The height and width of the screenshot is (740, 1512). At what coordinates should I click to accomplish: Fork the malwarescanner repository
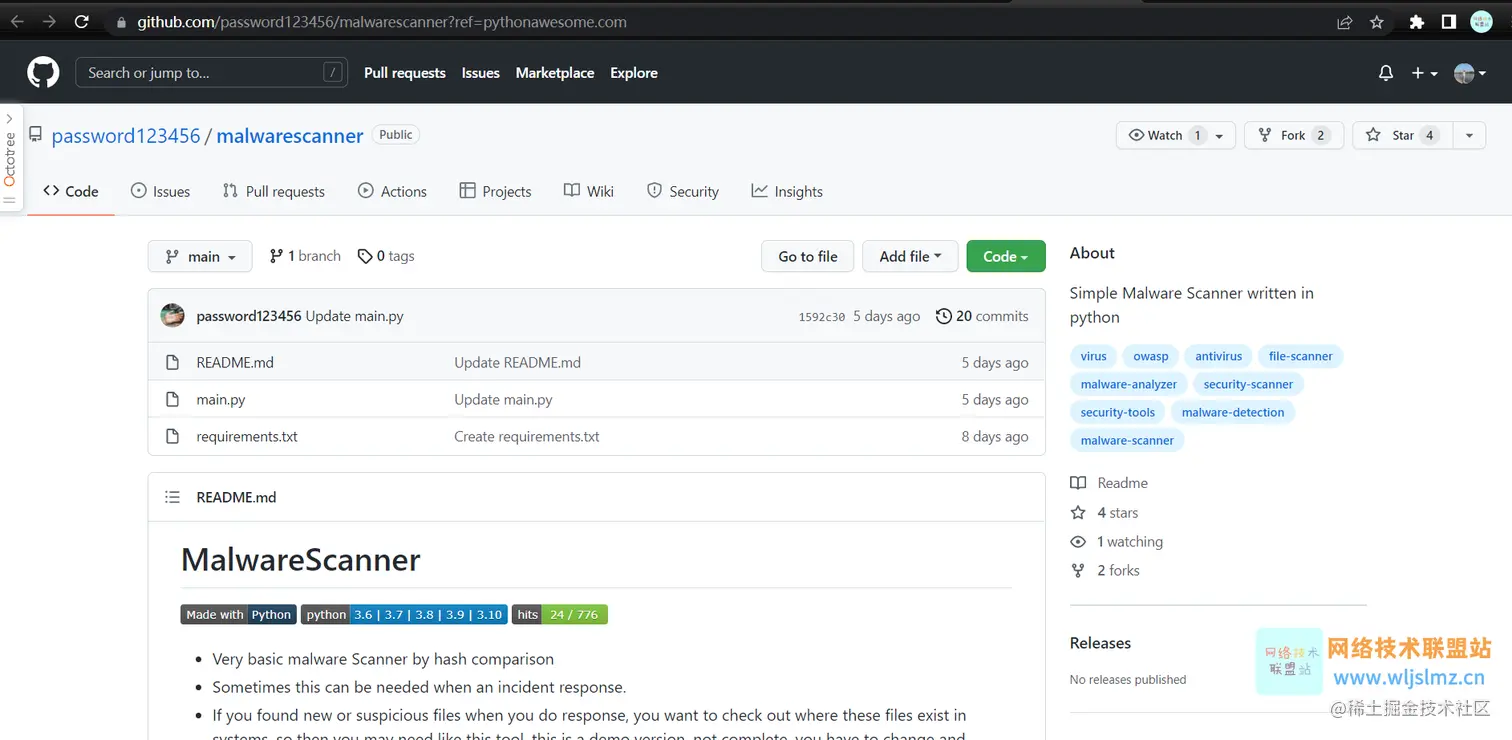tap(1293, 135)
